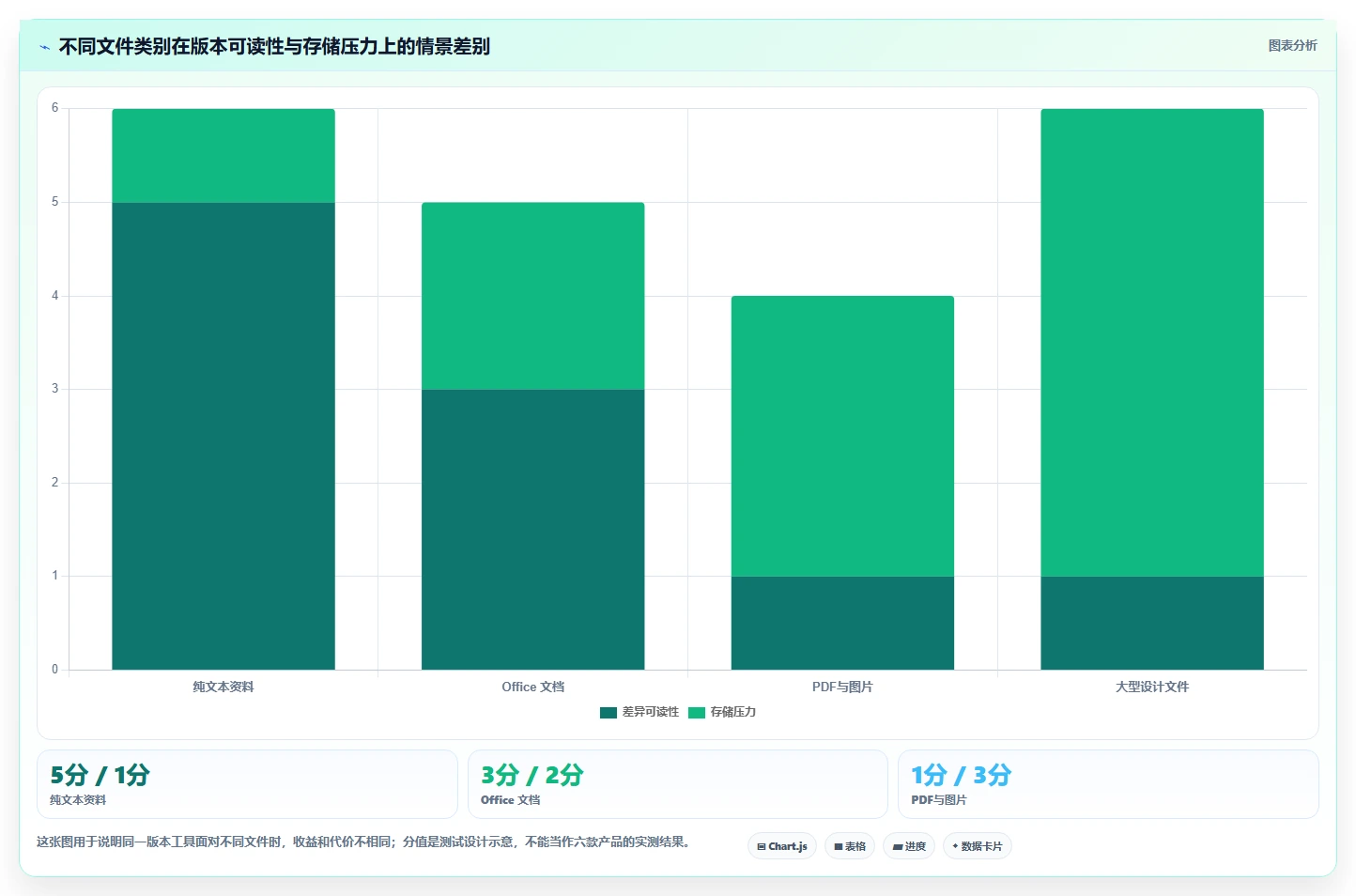1356x896 pixels.
Task: Toggle the 差异可读性 legend swatch
Action: click(608, 712)
